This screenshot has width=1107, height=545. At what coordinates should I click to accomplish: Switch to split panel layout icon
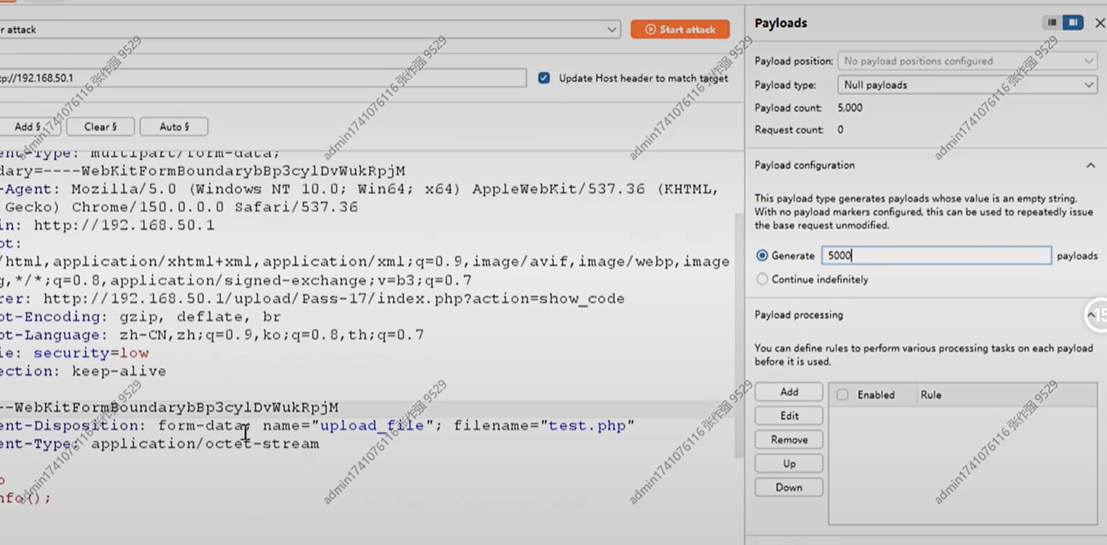[1073, 23]
